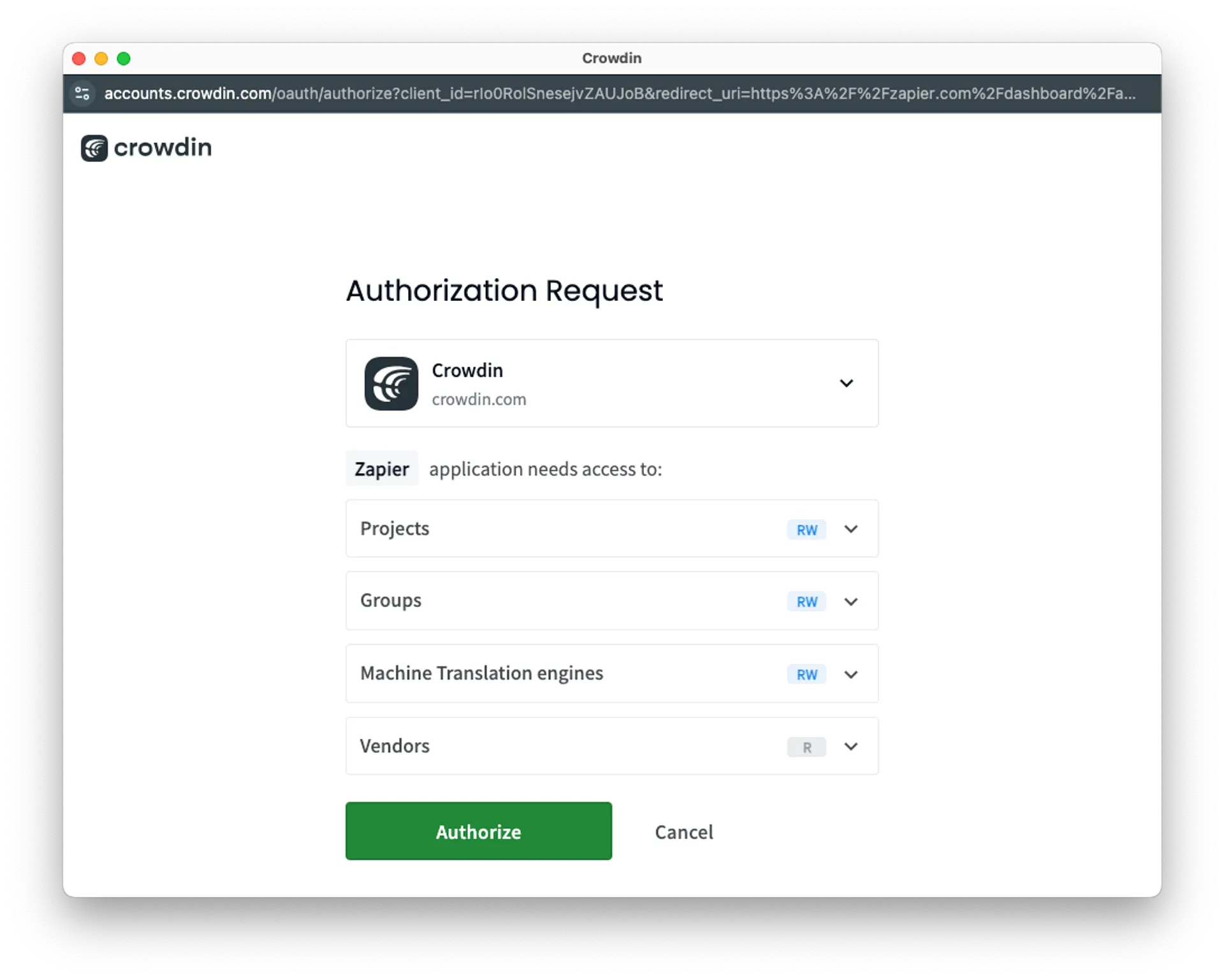
Task: Click the Machine Translation engines label
Action: 481,673
